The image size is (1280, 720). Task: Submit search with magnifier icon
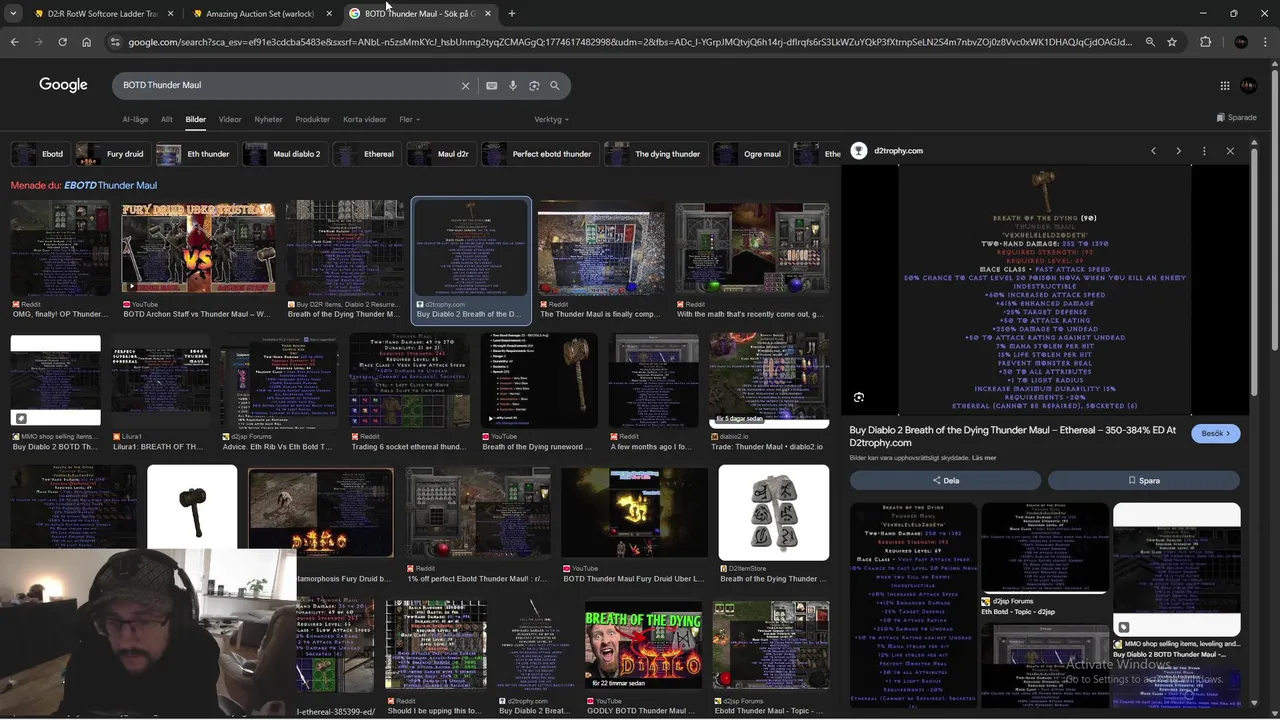pyautogui.click(x=555, y=86)
